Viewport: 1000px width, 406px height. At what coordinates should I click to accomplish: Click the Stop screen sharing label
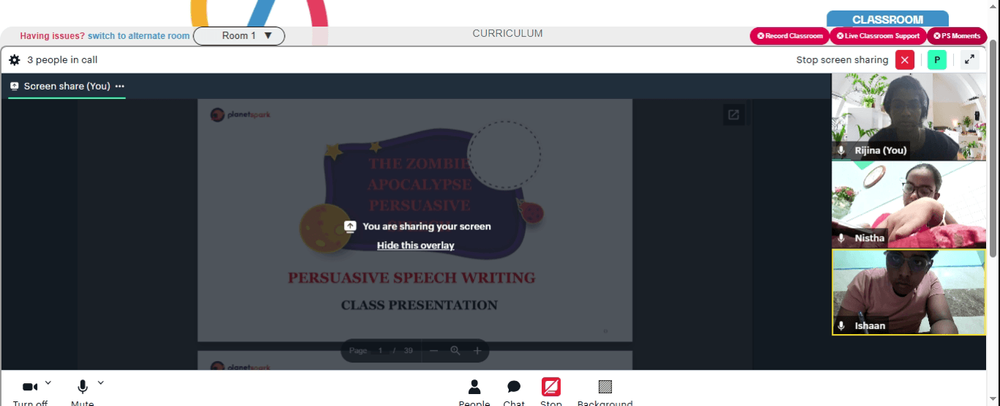pyautogui.click(x=842, y=60)
